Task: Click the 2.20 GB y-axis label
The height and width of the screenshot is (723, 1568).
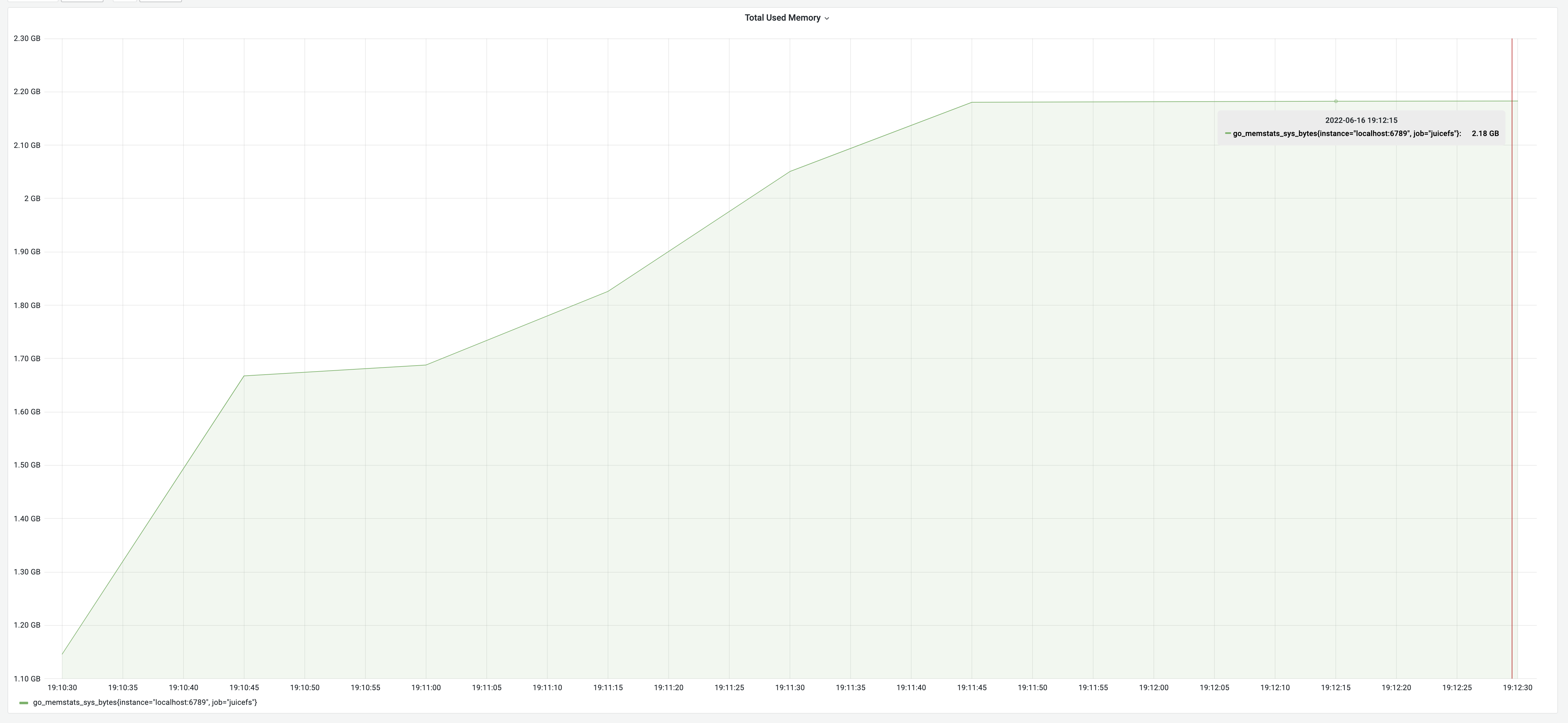Action: coord(27,92)
